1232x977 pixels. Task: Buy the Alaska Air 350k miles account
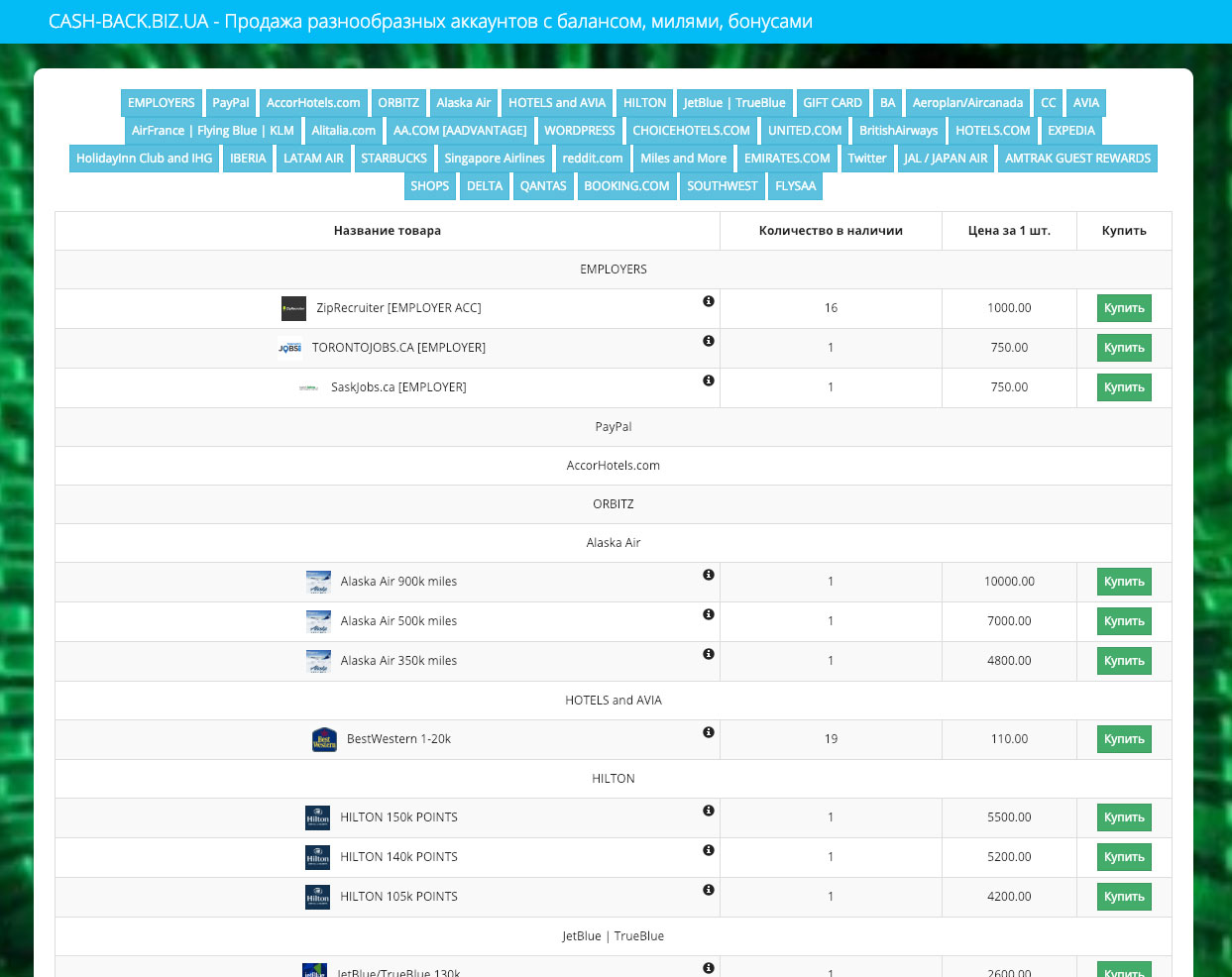pyautogui.click(x=1124, y=661)
